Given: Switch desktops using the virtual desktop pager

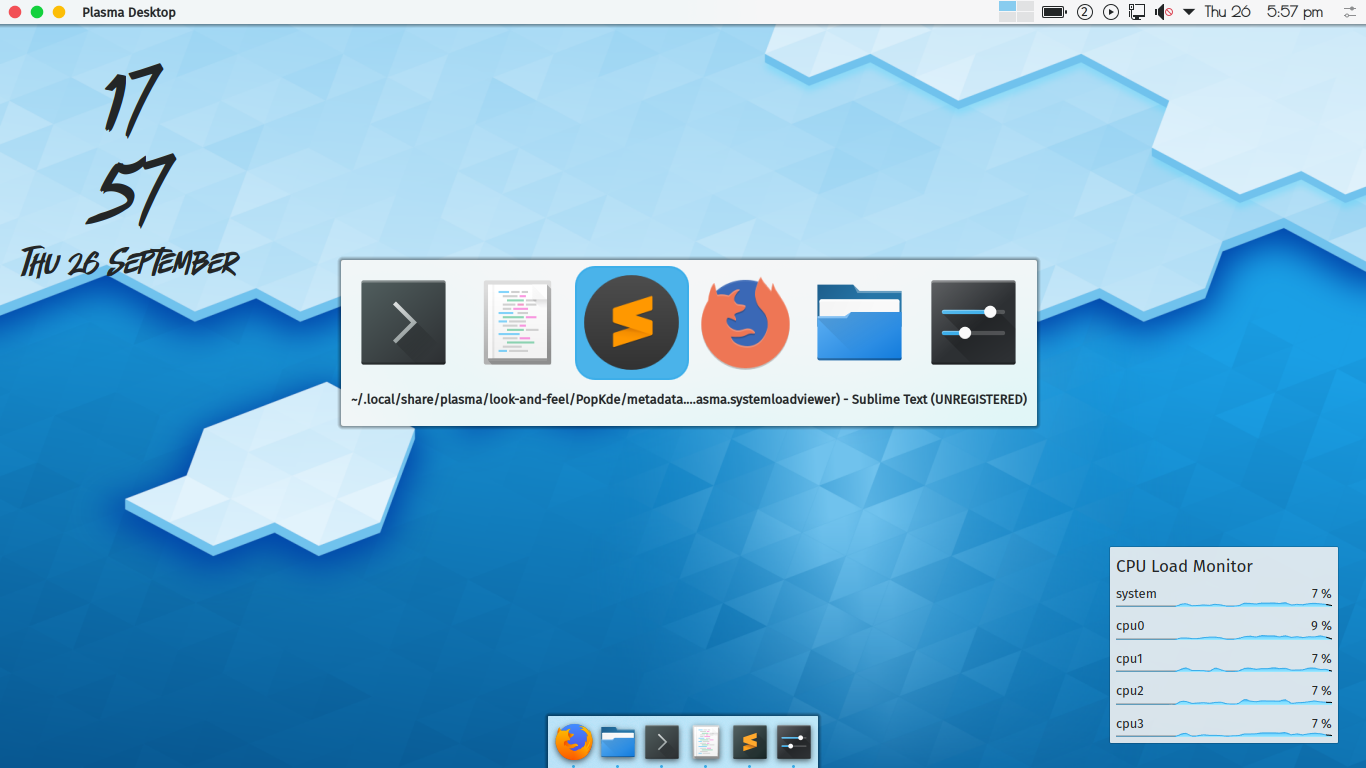Looking at the screenshot, I should 1016,12.
